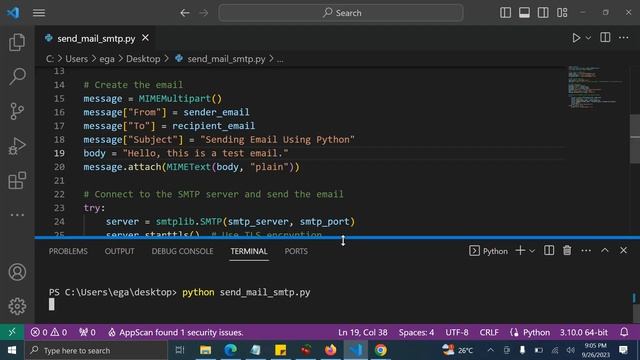Open Google Chrome from taskbar
This screenshot has width=640, height=360.
point(380,350)
